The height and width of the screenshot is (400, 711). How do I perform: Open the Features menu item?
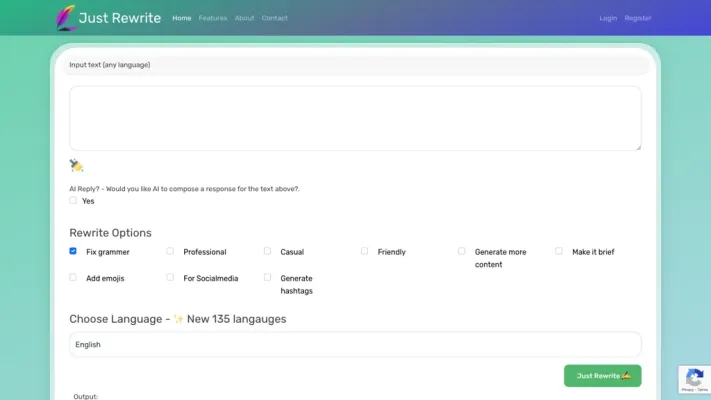[x=212, y=18]
